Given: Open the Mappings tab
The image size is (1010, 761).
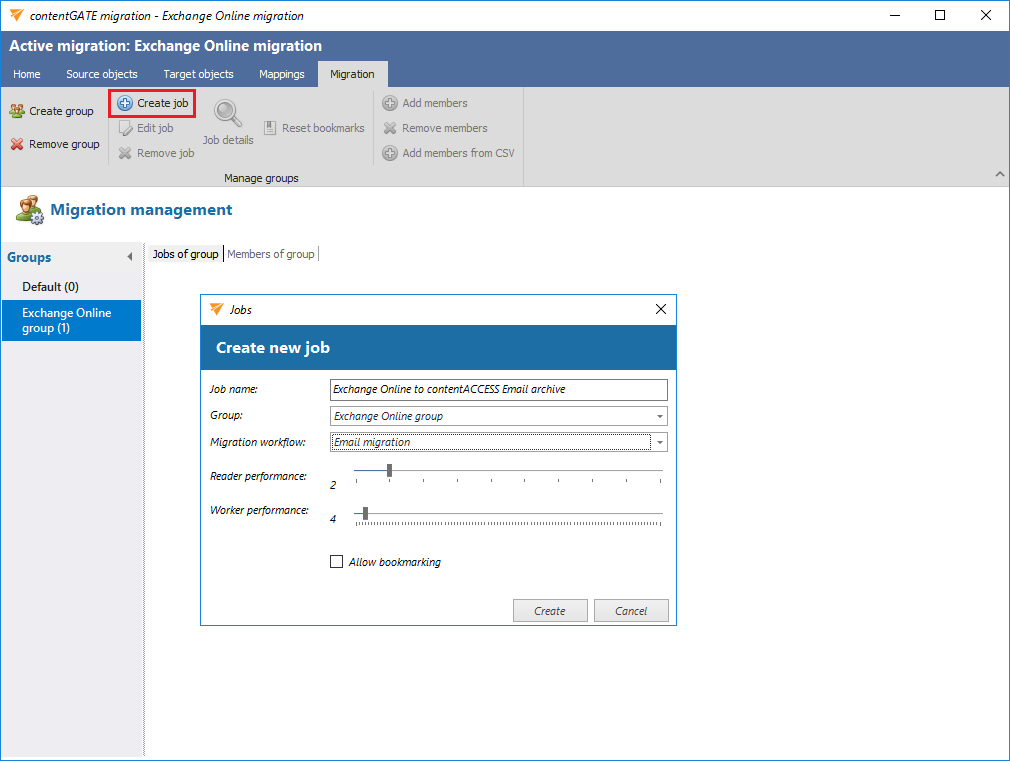Looking at the screenshot, I should click(281, 74).
